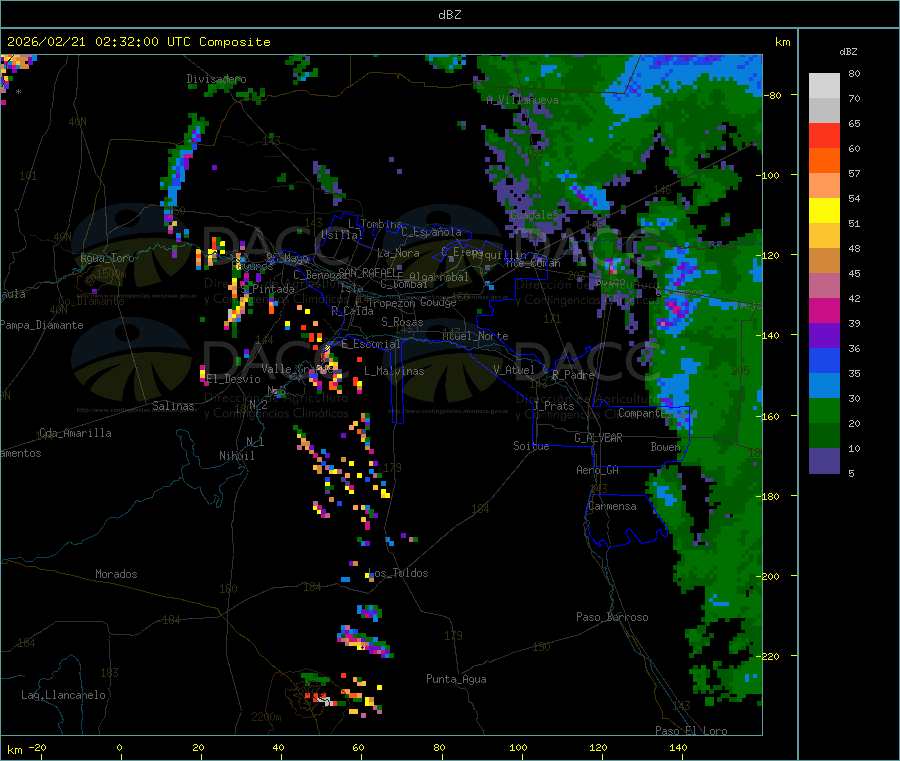Viewport: 900px width, 761px height.
Task: Select the 'Lag.Llancanelo' place label
Action: pos(64,695)
